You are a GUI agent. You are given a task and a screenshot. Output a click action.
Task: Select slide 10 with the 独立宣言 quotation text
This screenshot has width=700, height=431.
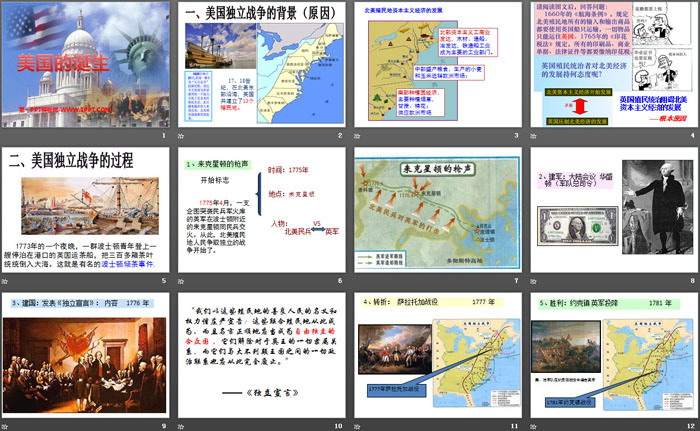pos(261,356)
